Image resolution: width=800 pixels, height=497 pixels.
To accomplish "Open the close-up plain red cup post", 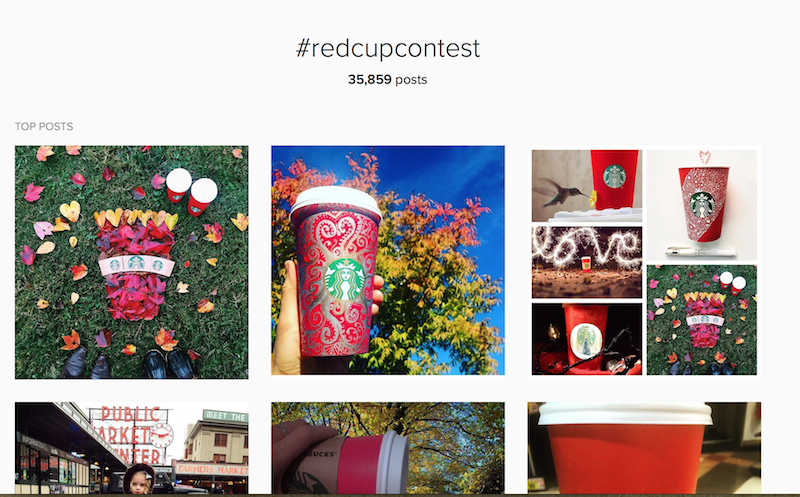I will (x=644, y=448).
